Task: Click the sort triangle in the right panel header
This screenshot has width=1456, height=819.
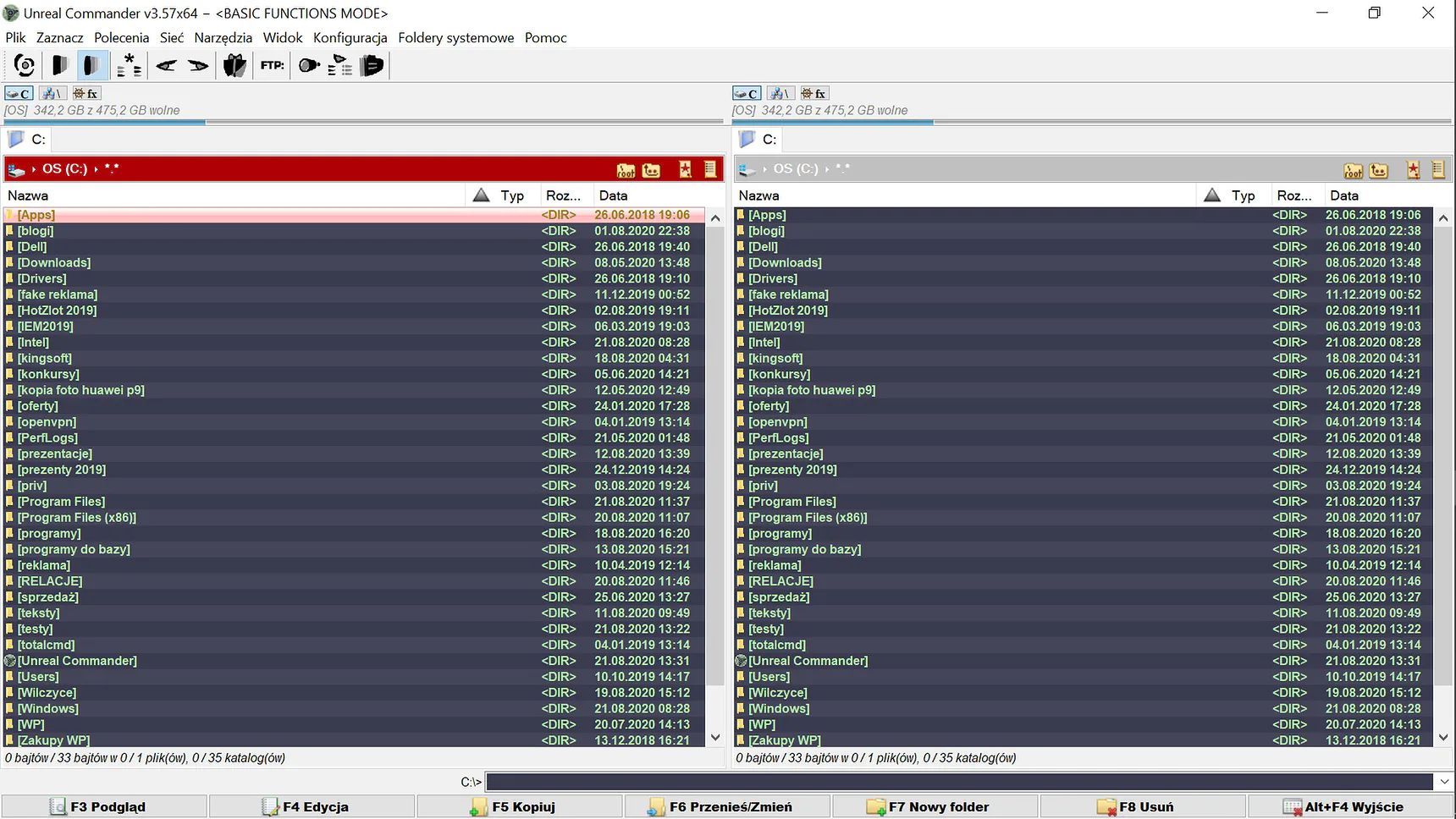Action: point(1212,195)
